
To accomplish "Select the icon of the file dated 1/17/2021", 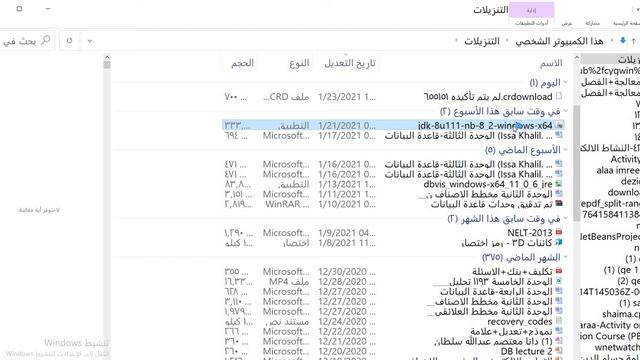I will point(559,135).
